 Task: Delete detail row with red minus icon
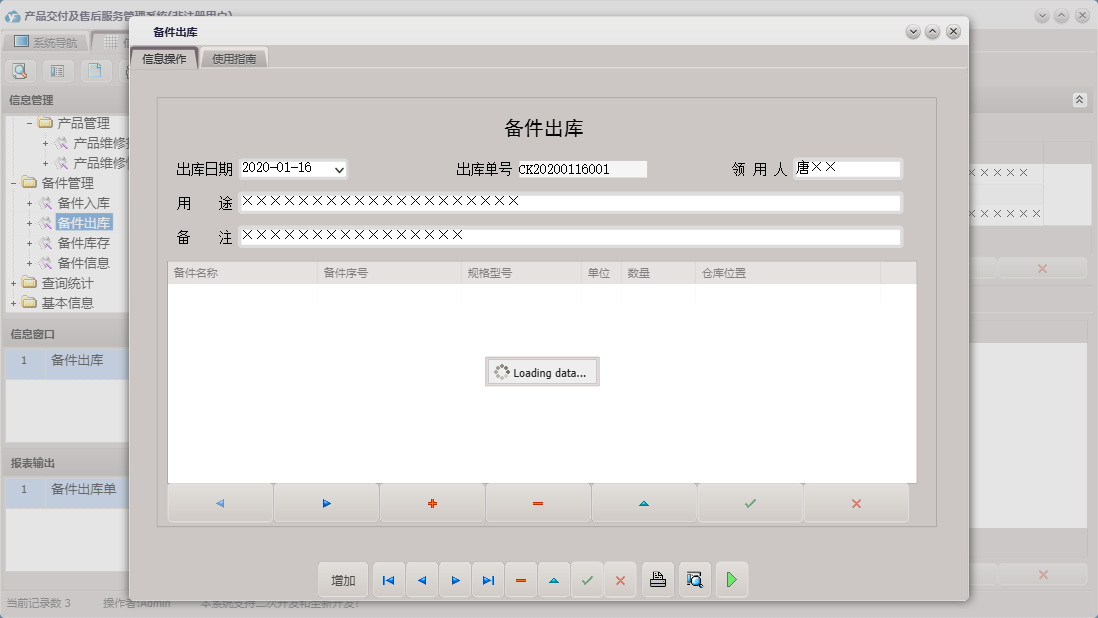(538, 503)
